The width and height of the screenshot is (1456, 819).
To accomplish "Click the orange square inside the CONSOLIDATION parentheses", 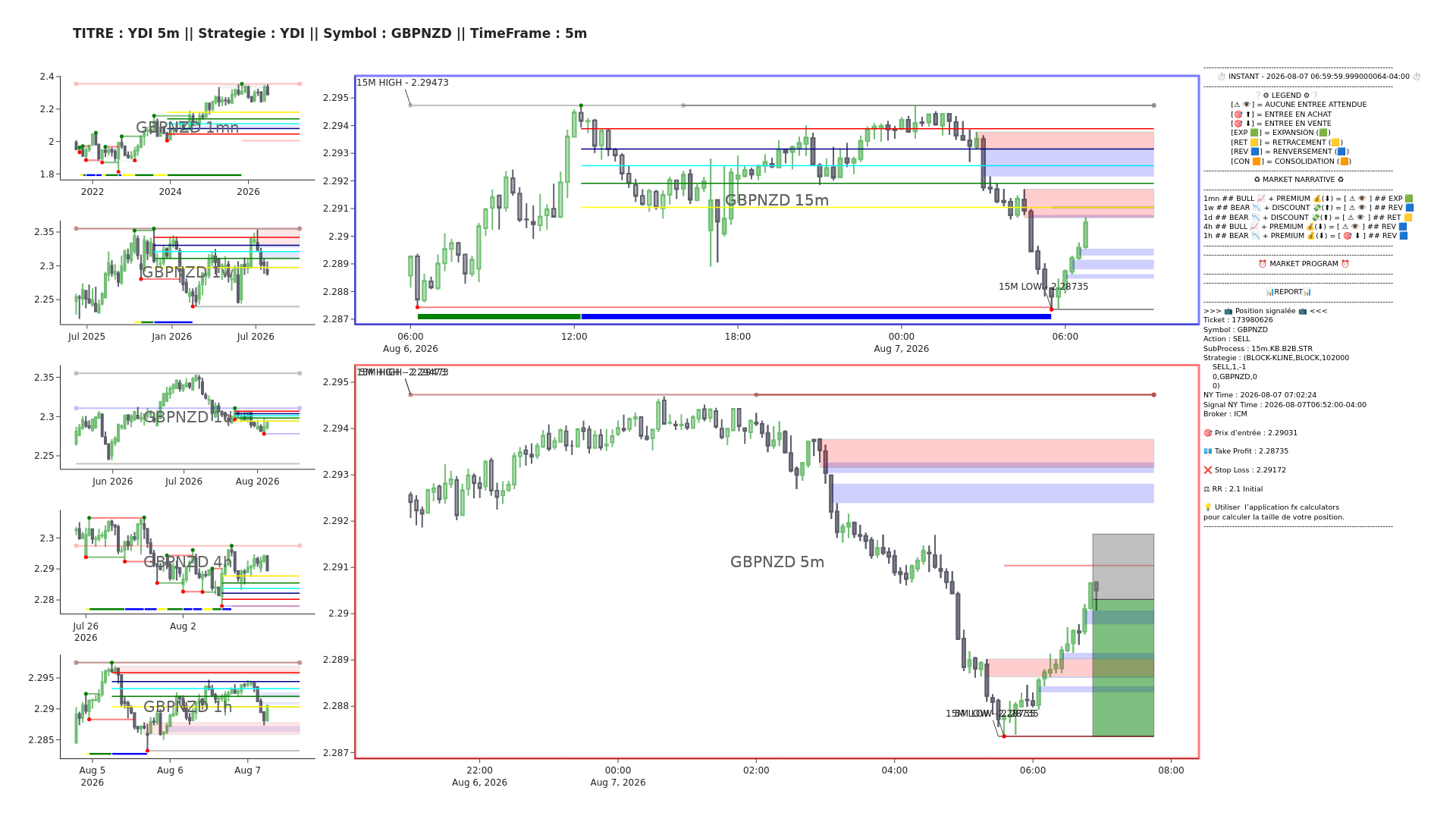I will click(1344, 162).
